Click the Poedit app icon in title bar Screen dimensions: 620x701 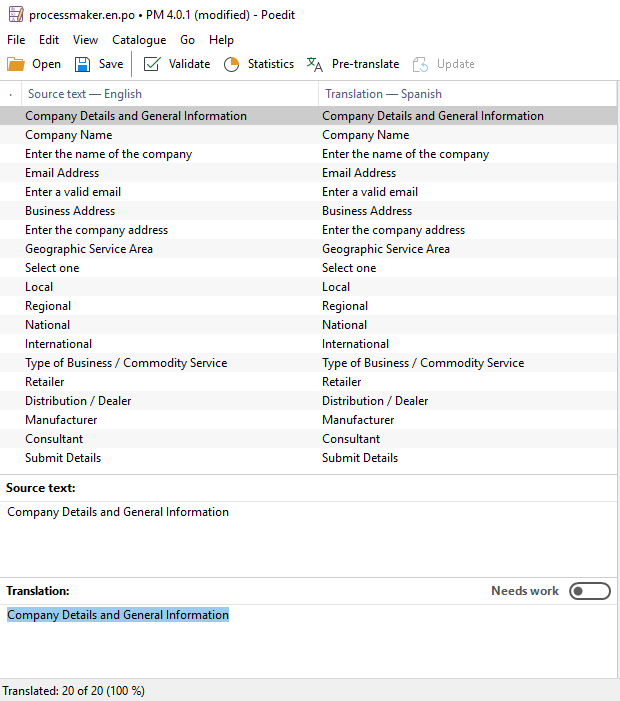tap(15, 15)
